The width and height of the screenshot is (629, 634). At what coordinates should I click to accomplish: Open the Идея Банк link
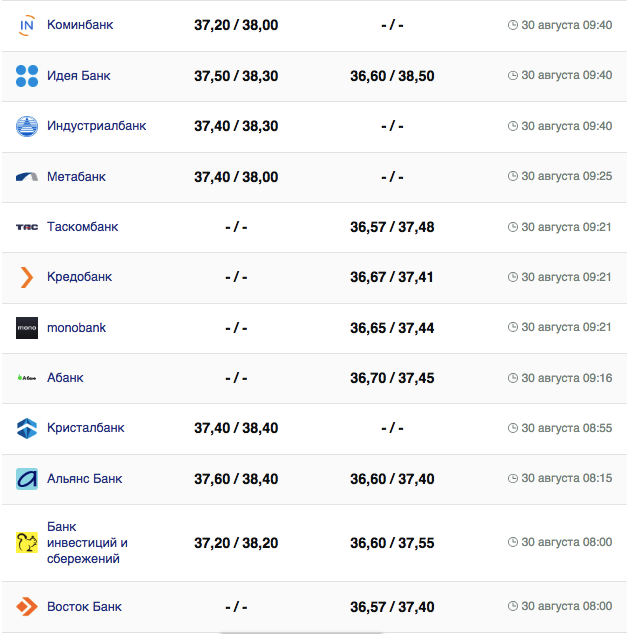click(79, 76)
